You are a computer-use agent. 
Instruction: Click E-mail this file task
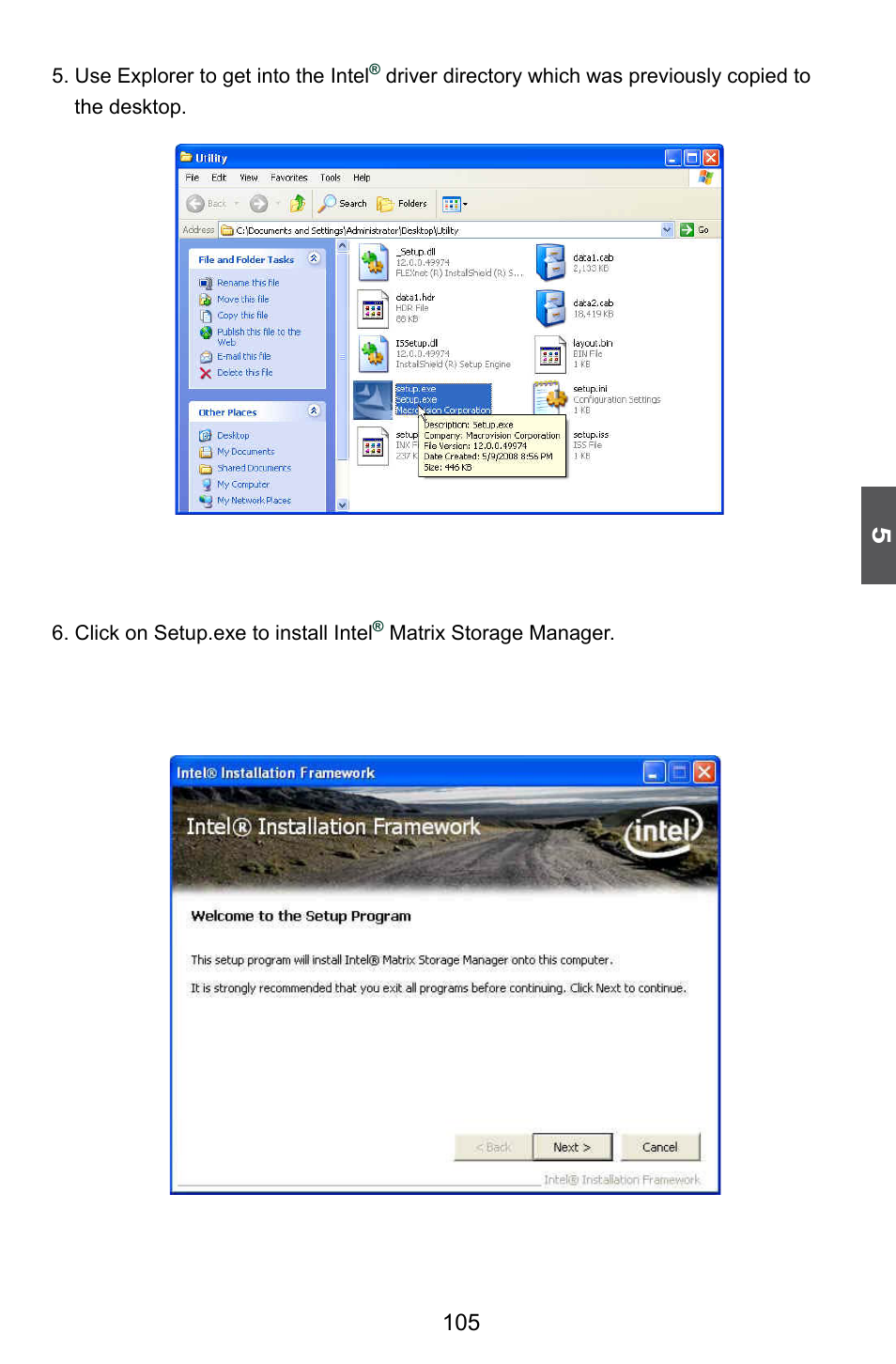[244, 357]
